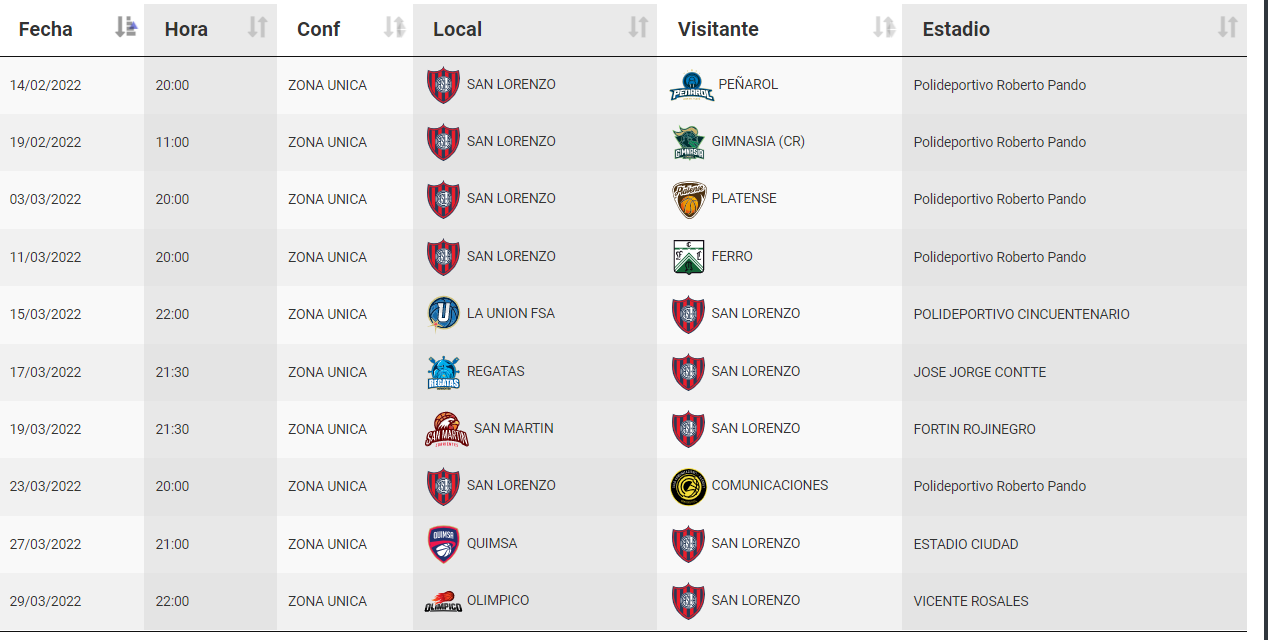Sort by Conf column sort icon

pos(394,28)
